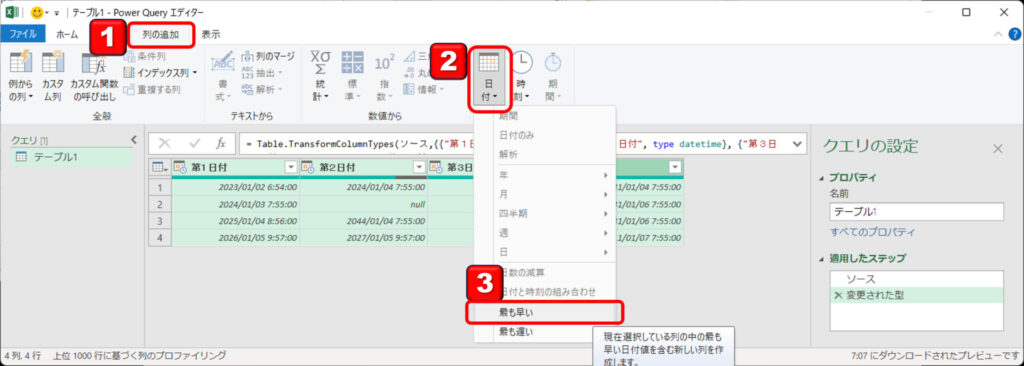The image size is (1024, 366).
Task: Choose 解析 in the date menu
Action: pyautogui.click(x=545, y=155)
